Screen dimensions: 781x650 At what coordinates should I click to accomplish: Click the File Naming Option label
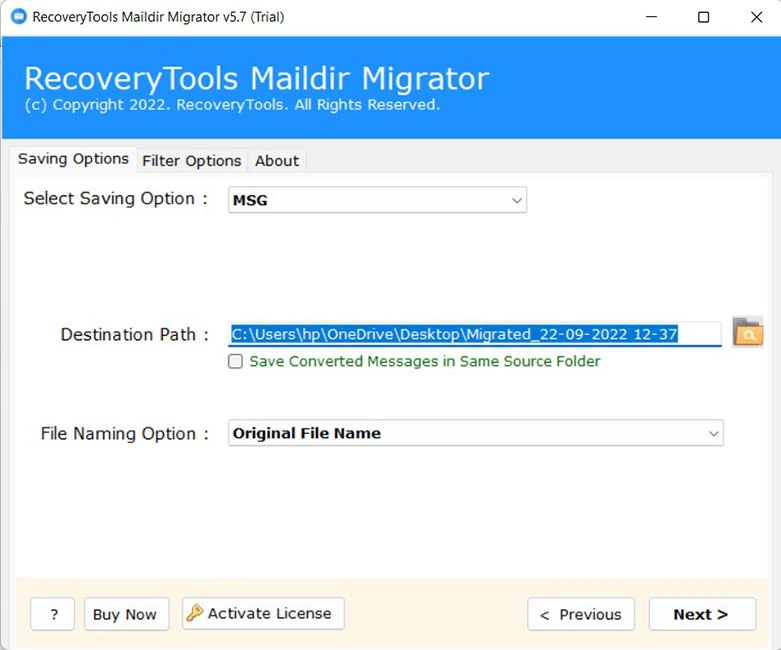point(125,434)
